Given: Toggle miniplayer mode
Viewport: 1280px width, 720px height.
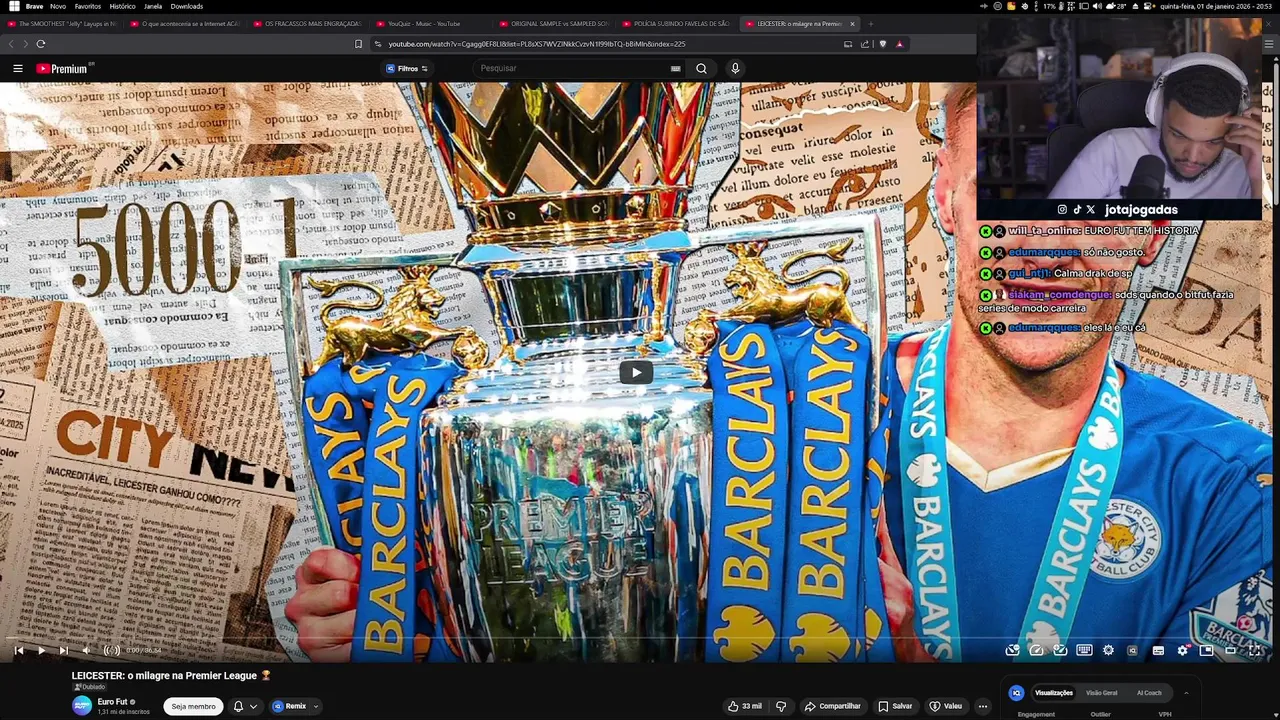Looking at the screenshot, I should pos(1206,650).
